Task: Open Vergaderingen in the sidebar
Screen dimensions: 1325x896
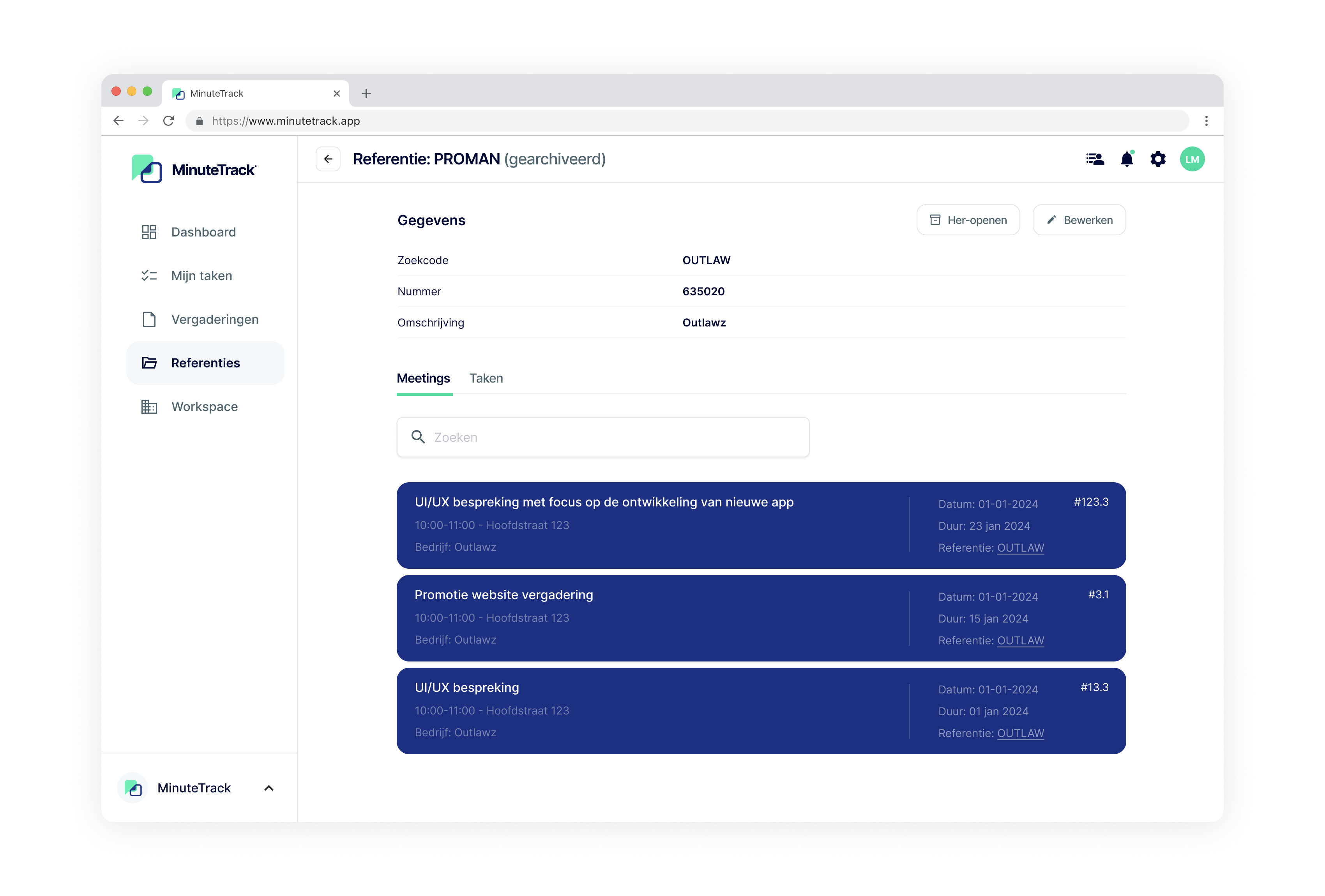Action: tap(205, 319)
